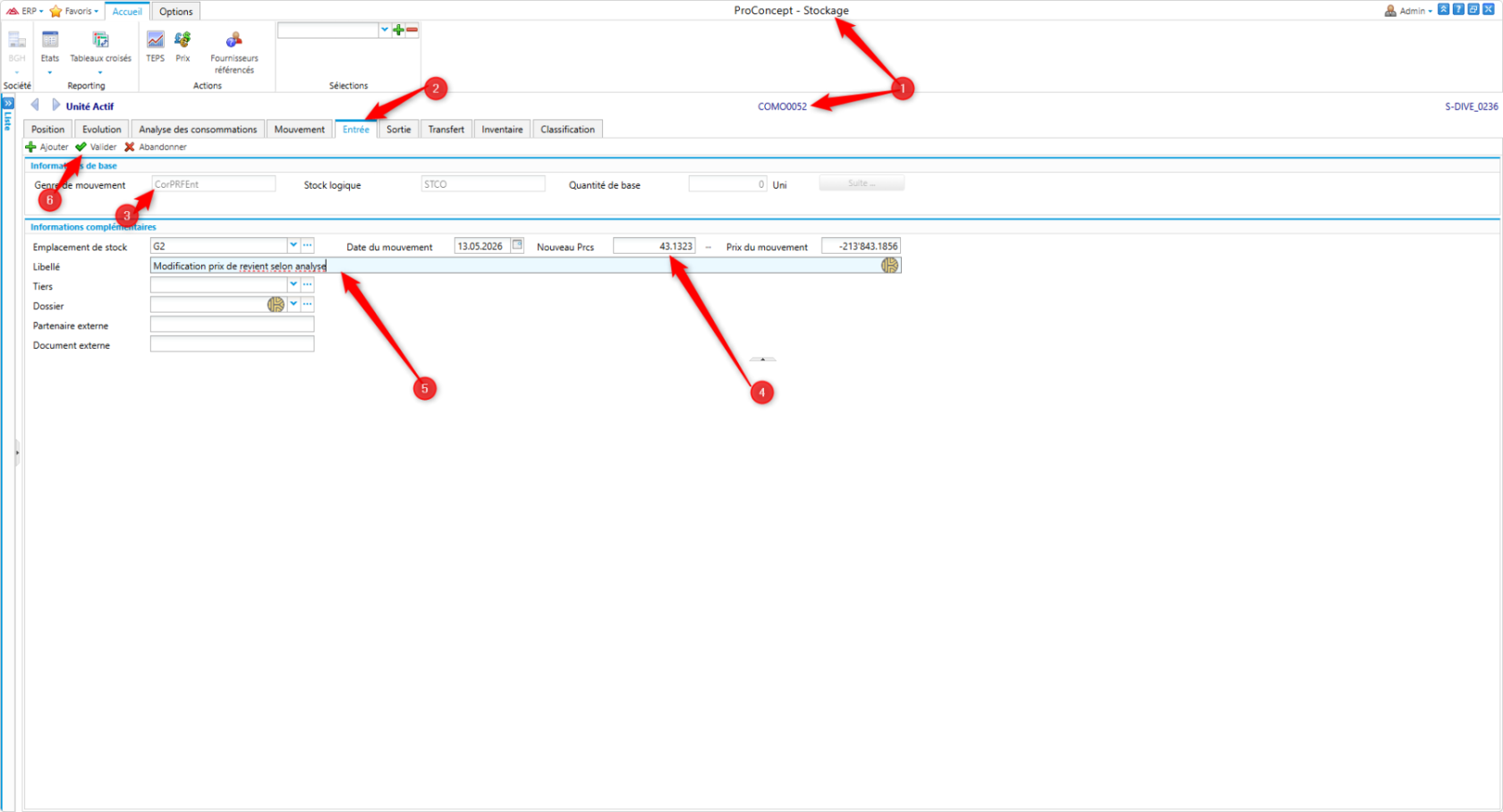Open the Mouvement tab

[x=300, y=129]
